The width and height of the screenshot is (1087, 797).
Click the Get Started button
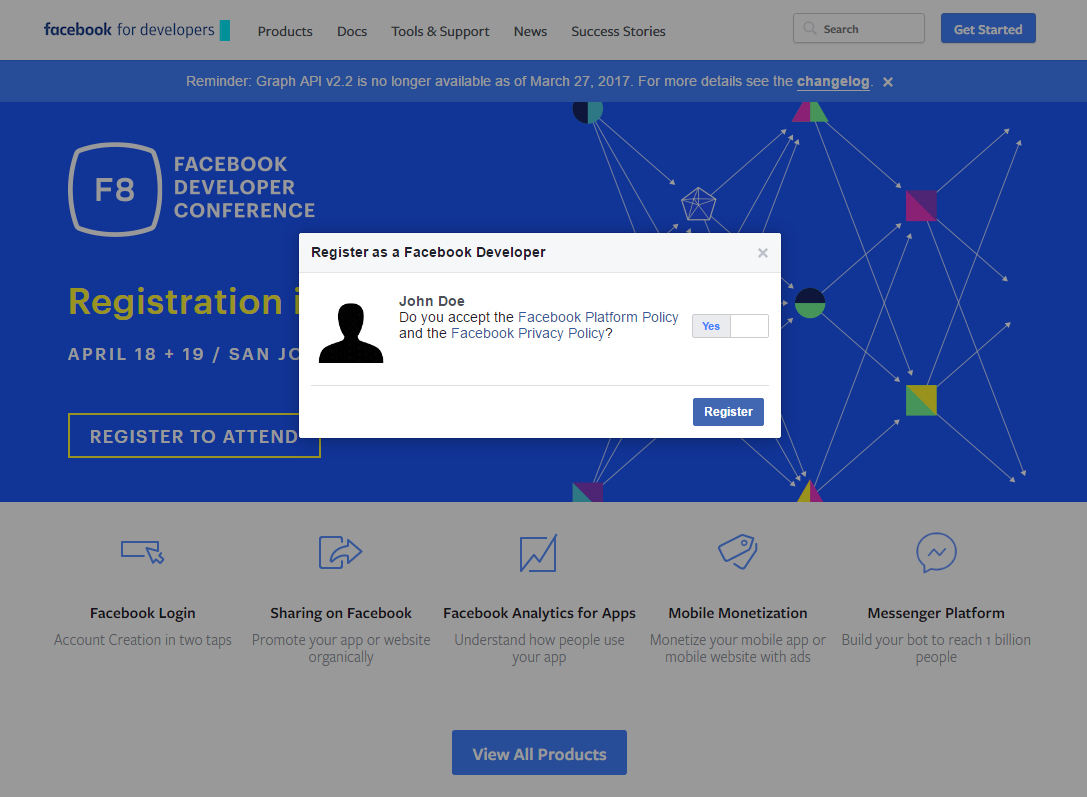[x=988, y=28]
